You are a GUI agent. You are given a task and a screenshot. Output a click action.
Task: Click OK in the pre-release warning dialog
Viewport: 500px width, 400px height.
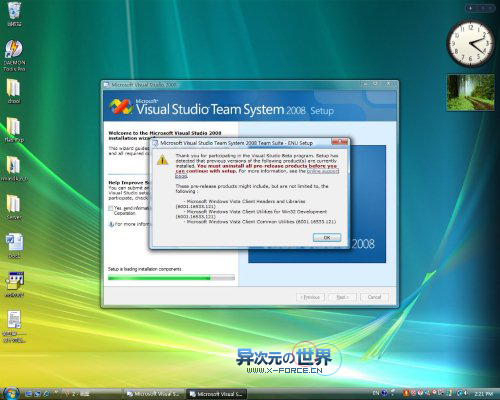327,237
